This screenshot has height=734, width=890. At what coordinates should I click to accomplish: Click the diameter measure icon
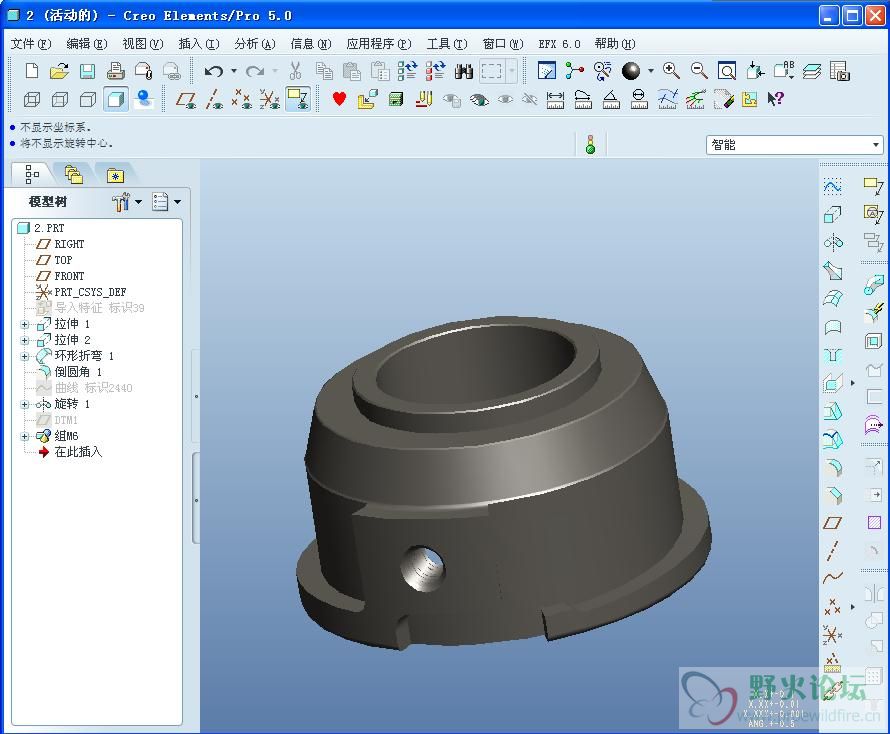click(639, 100)
